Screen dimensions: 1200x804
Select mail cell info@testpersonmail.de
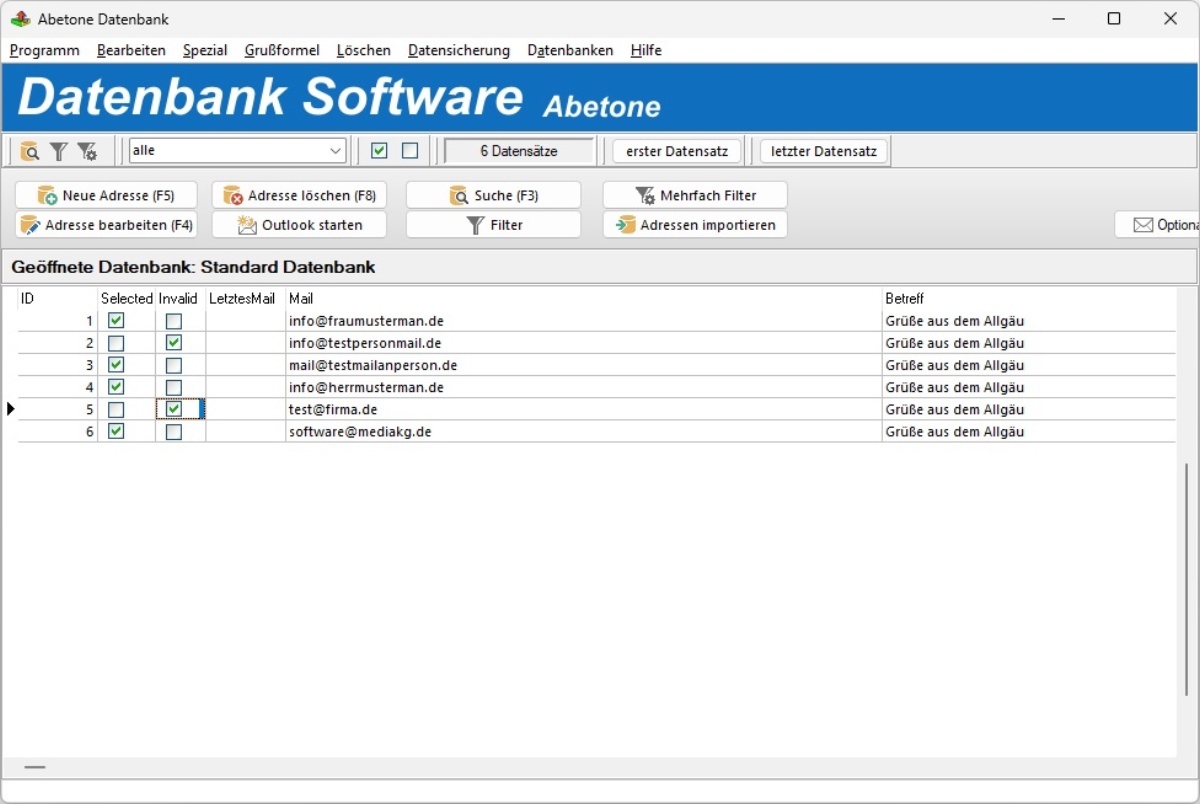[584, 343]
